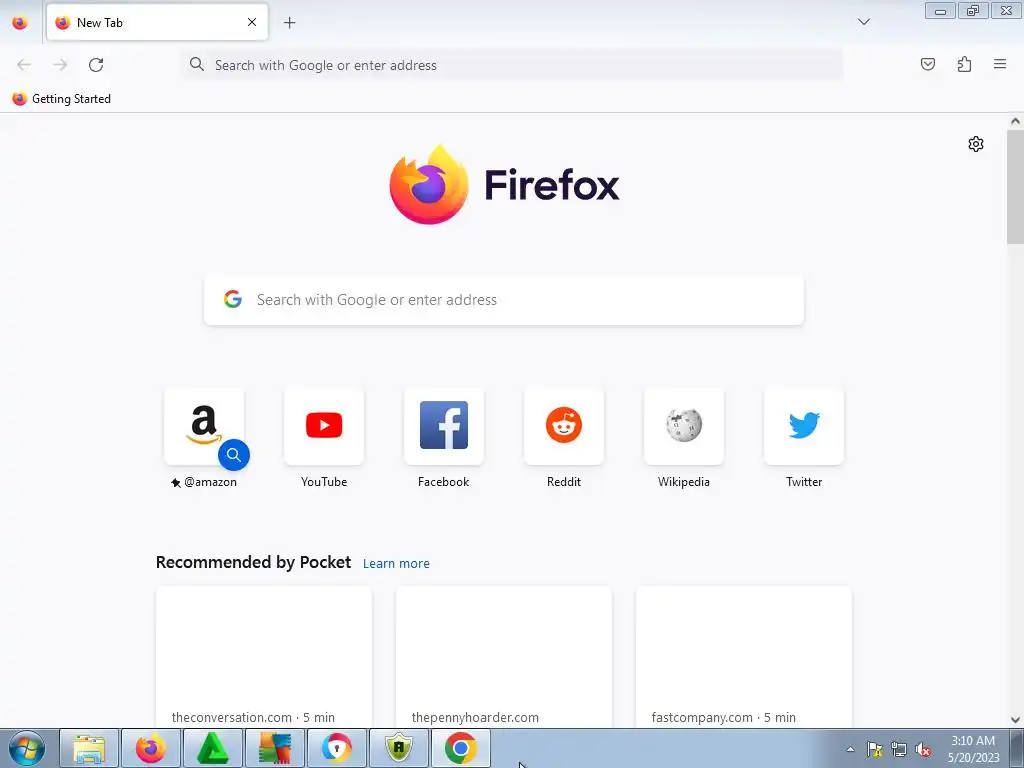Open the Getting Started bookmark
1024x768 pixels.
tap(62, 99)
